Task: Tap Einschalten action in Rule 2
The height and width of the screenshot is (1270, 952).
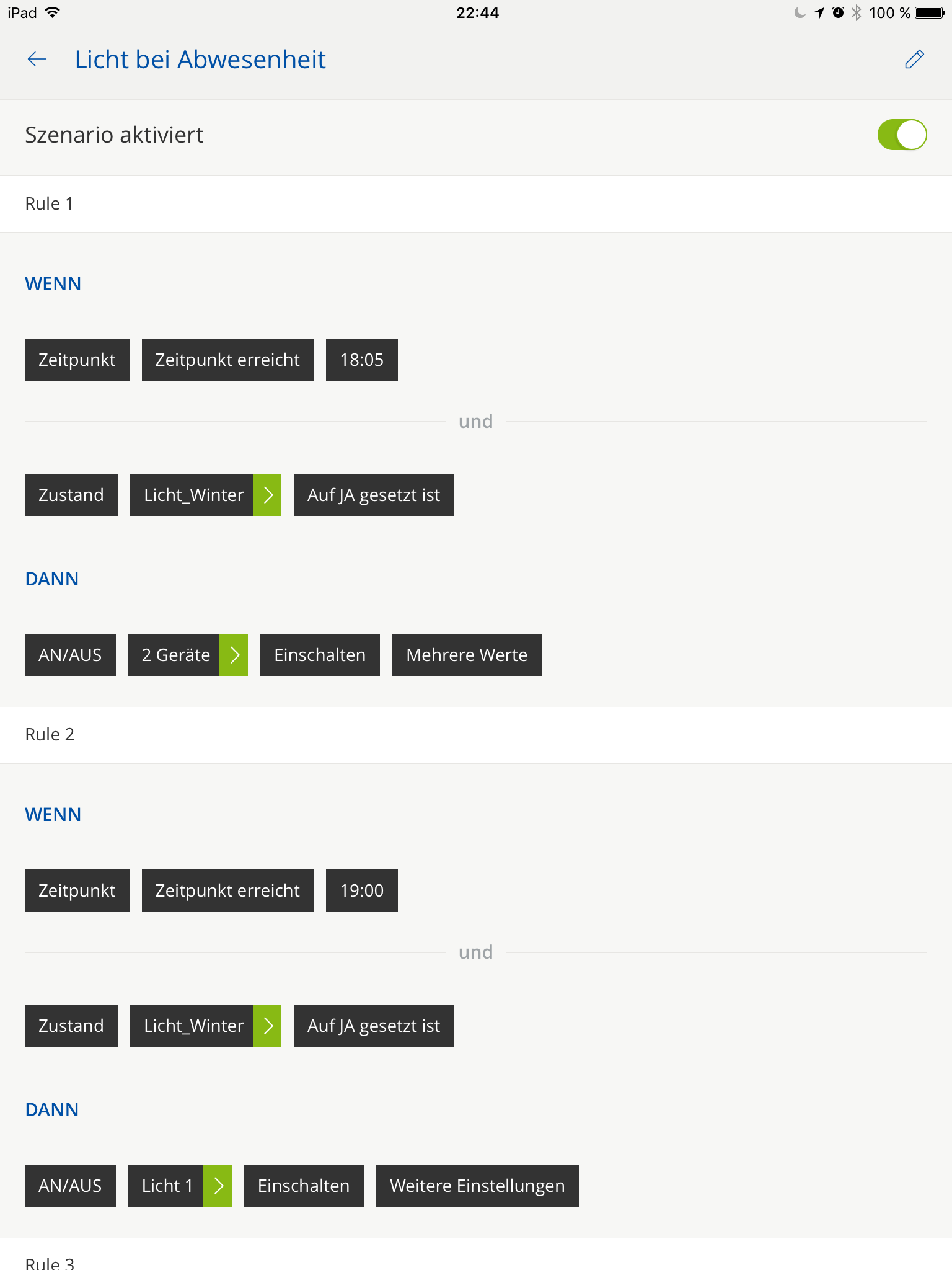Action: click(304, 1186)
